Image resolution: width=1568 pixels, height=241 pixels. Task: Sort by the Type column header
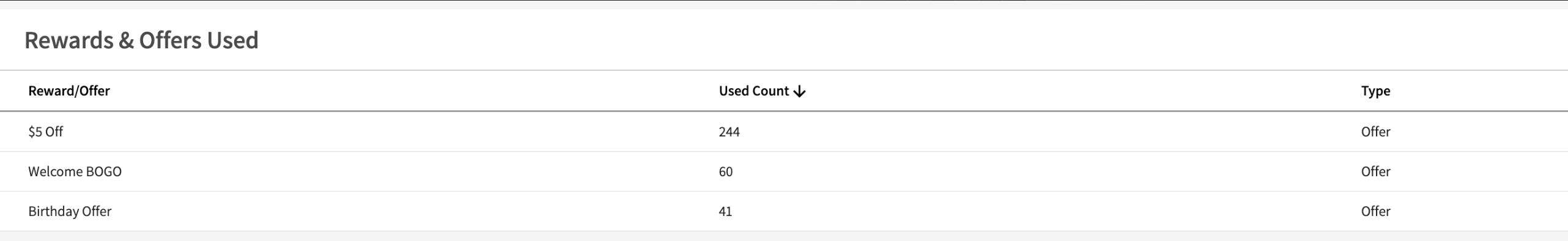pos(1375,91)
